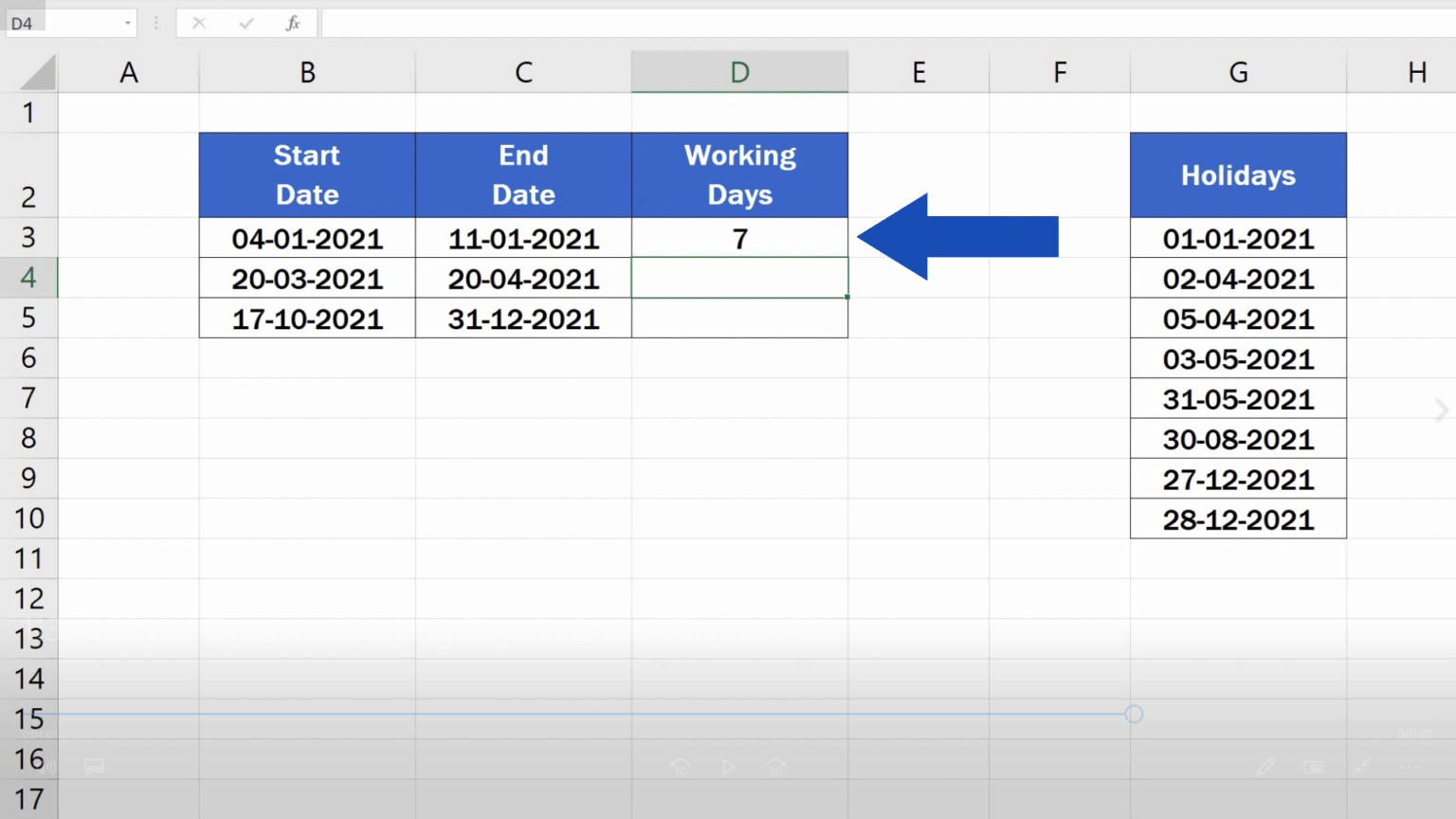Click the 'Working Days' header cell
Viewport: 1456px width, 819px height.
pyautogui.click(x=739, y=175)
